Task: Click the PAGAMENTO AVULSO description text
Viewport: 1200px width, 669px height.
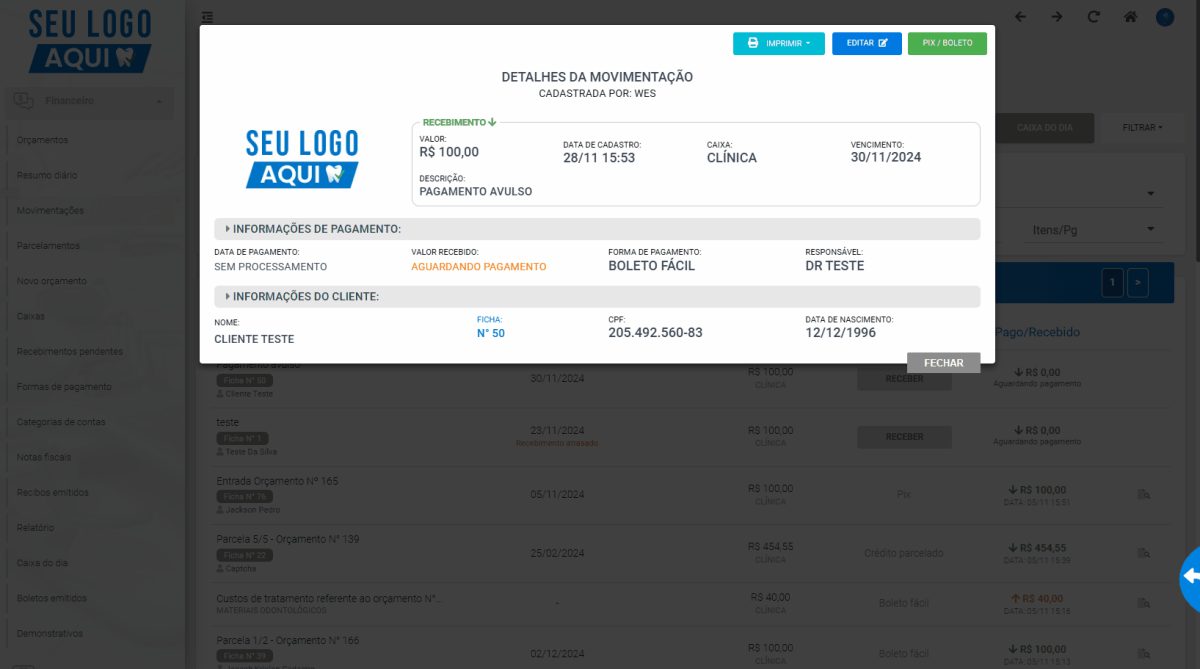Action: (x=476, y=191)
